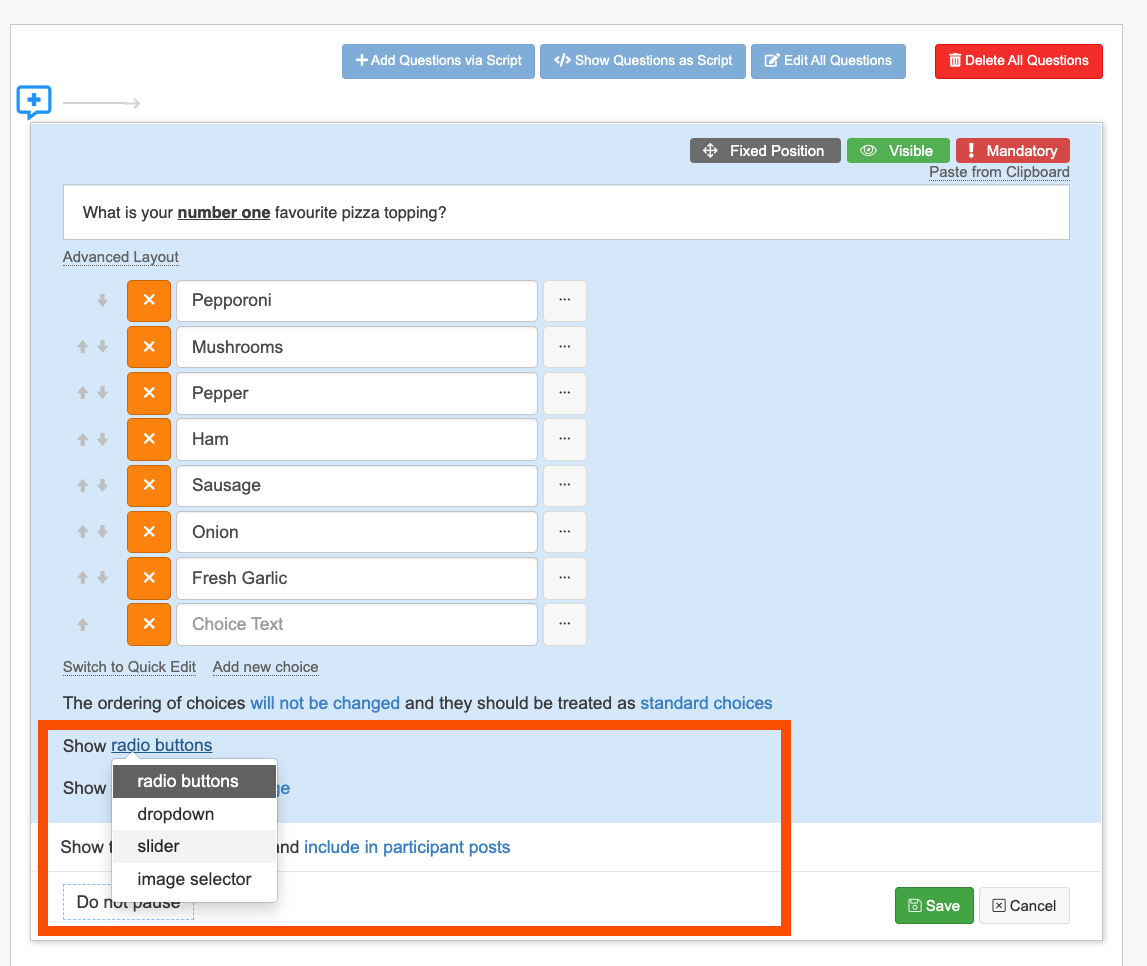Image resolution: width=1147 pixels, height=966 pixels.
Task: Toggle the Fixed Position setting
Action: [x=764, y=151]
